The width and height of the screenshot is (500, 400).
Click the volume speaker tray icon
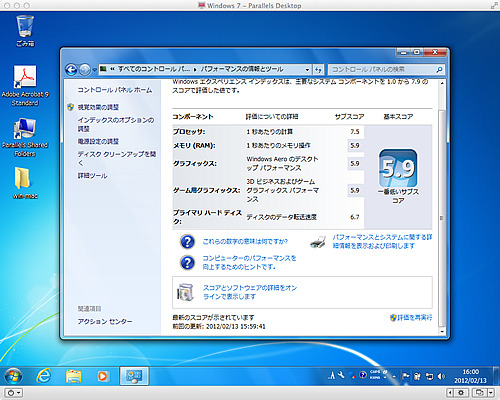coord(441,376)
